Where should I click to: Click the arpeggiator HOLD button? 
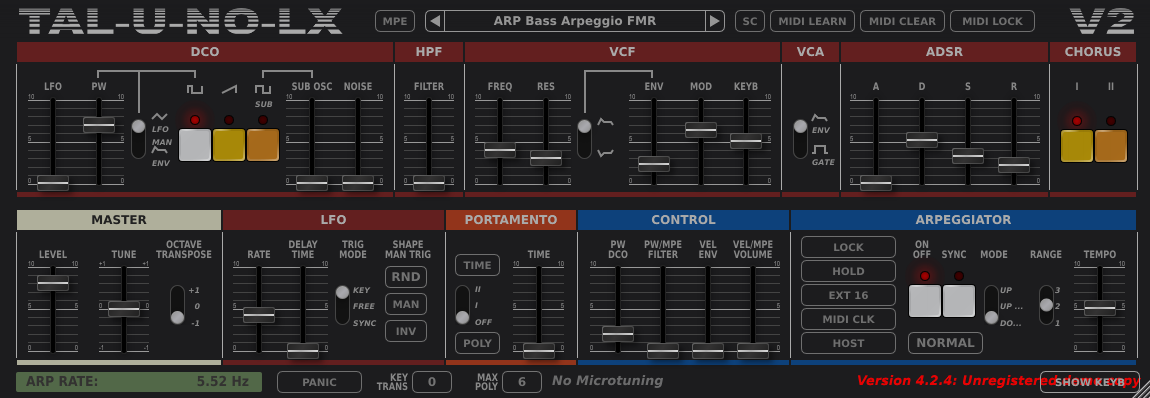[849, 271]
